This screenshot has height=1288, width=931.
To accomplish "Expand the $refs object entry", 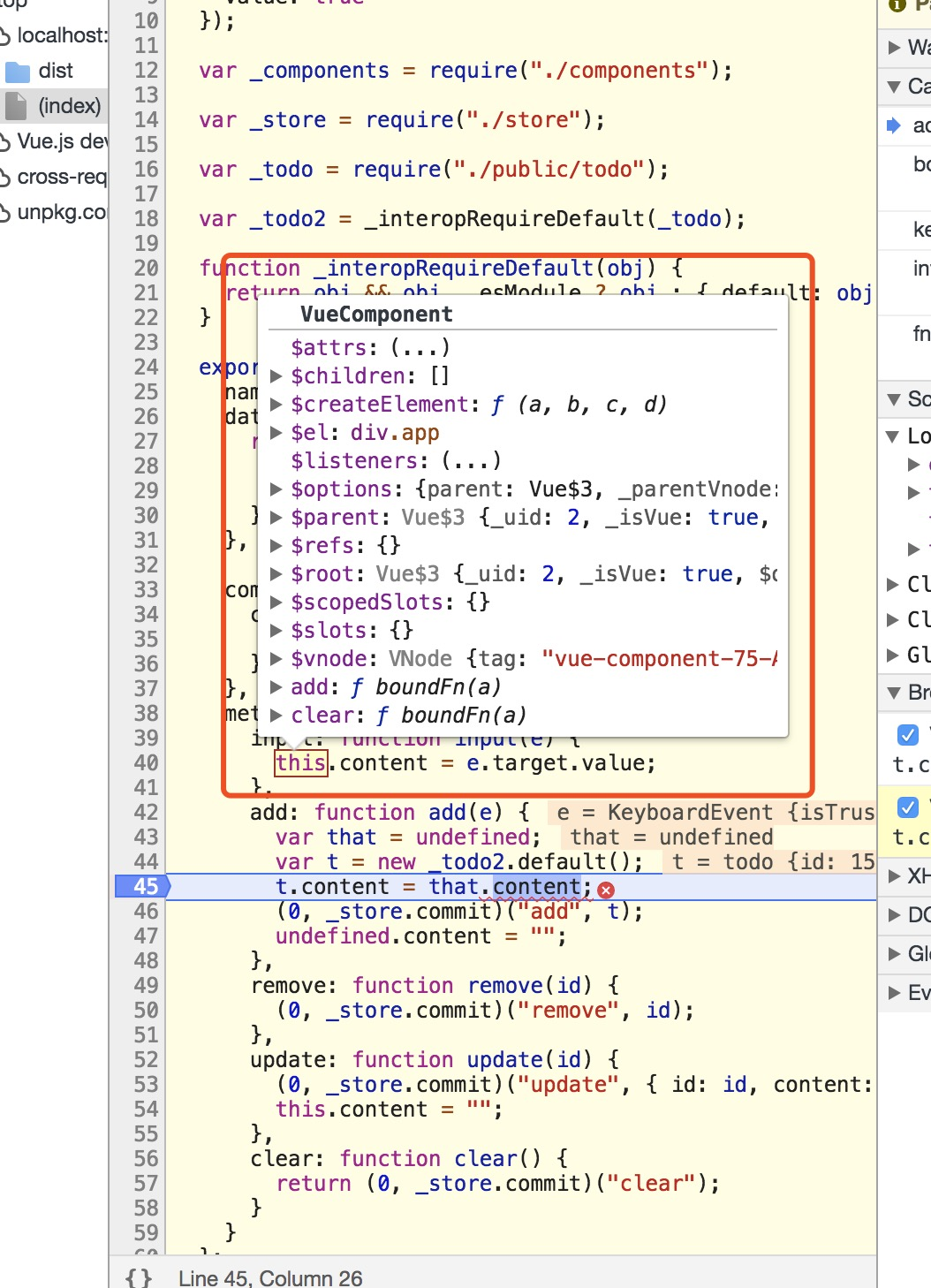I will coord(276,546).
